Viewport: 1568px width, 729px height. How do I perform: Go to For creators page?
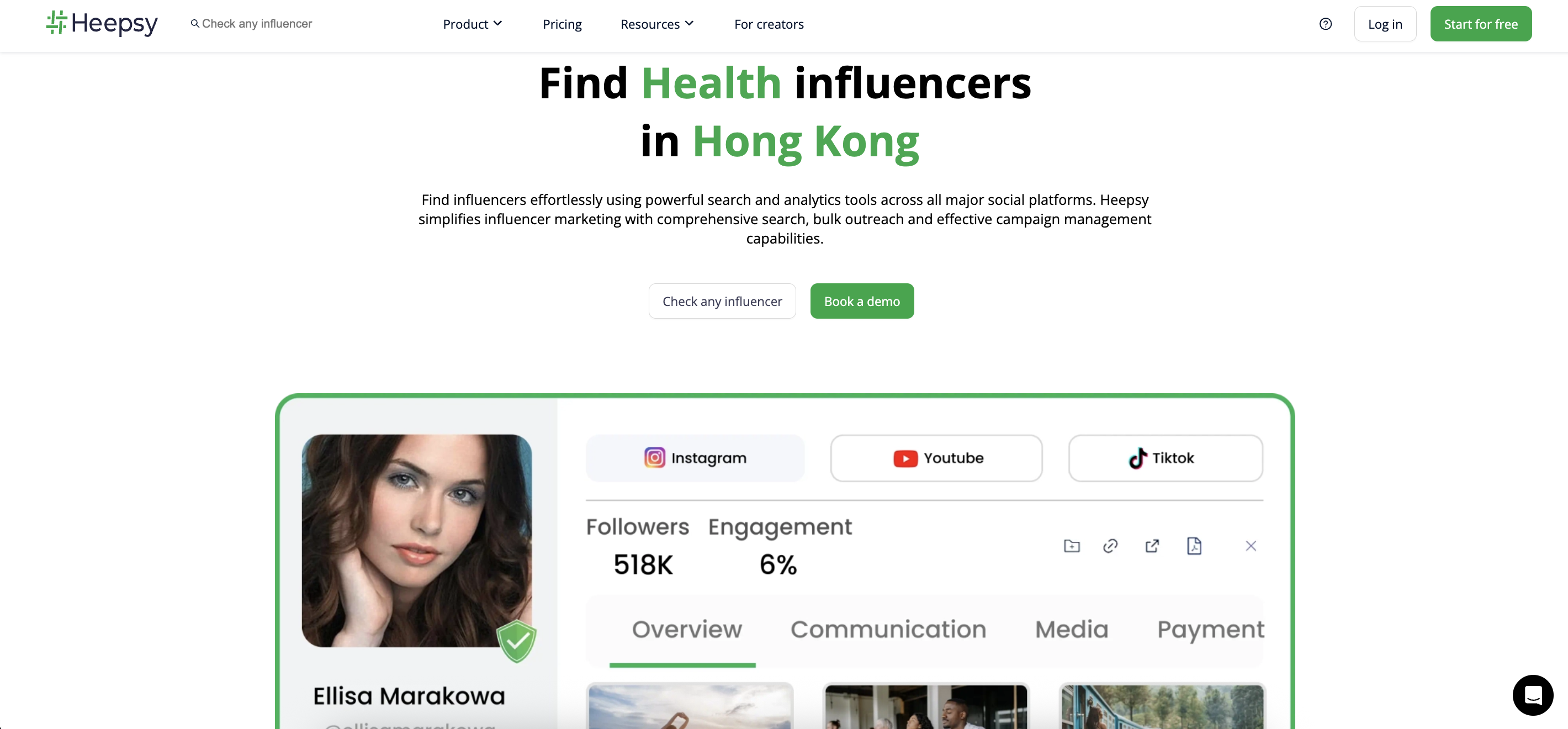[769, 24]
